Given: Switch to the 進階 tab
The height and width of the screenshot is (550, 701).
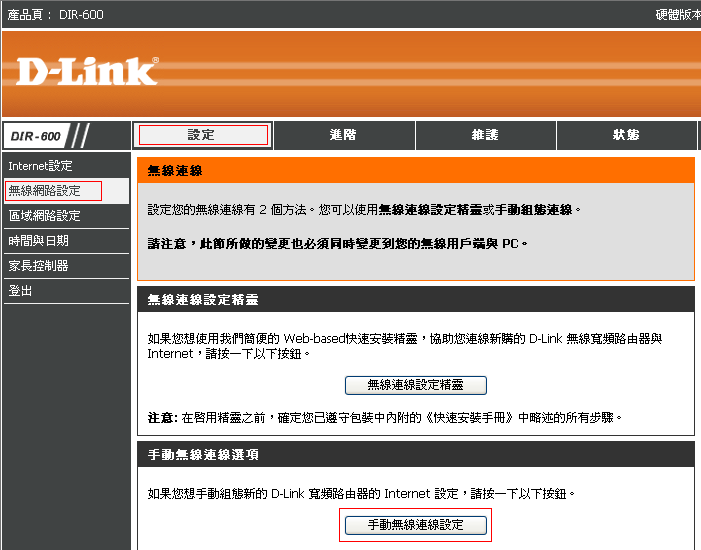Looking at the screenshot, I should [x=344, y=135].
